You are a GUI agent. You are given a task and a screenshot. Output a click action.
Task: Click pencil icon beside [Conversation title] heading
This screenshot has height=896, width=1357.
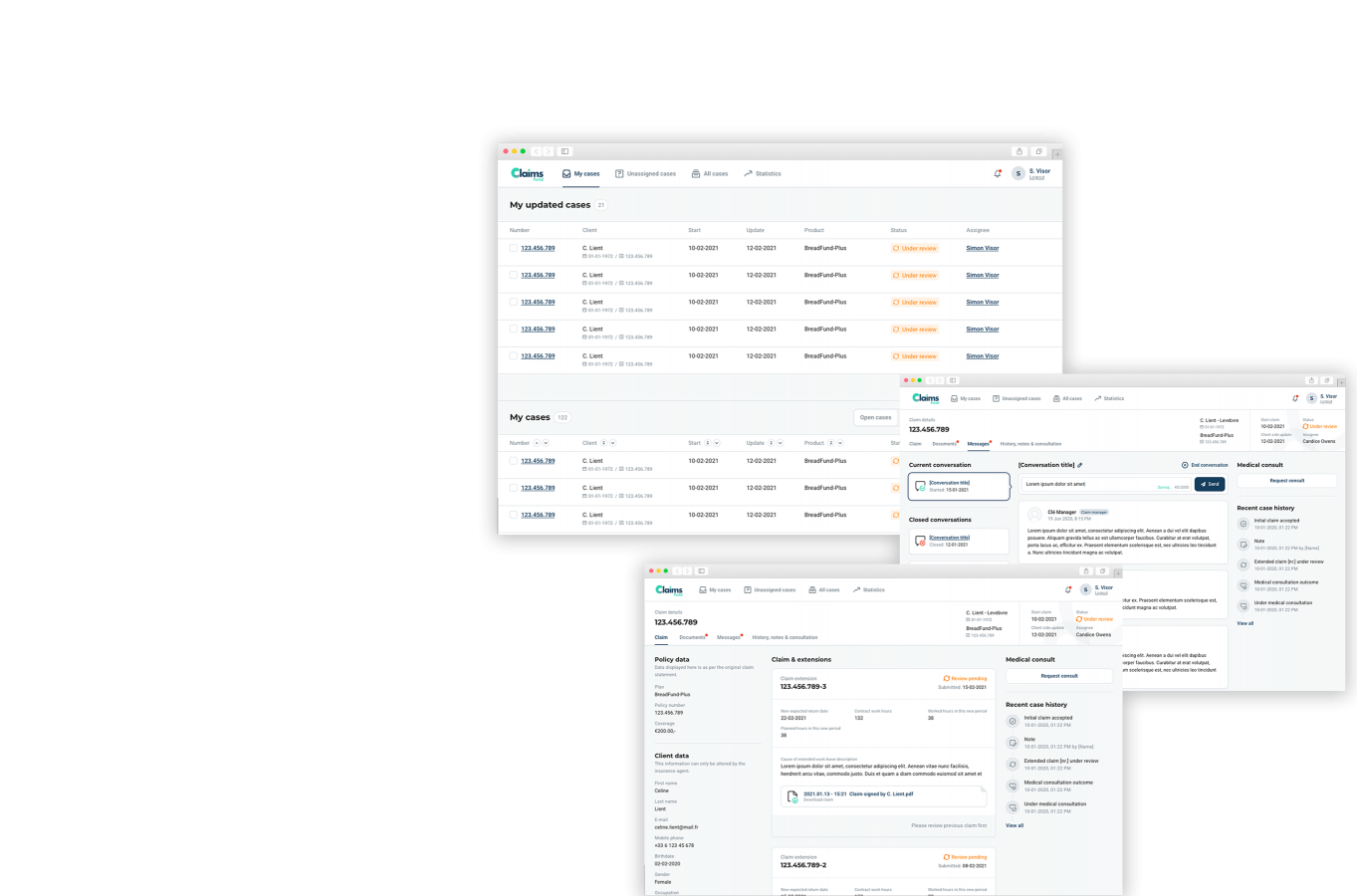1079,465
